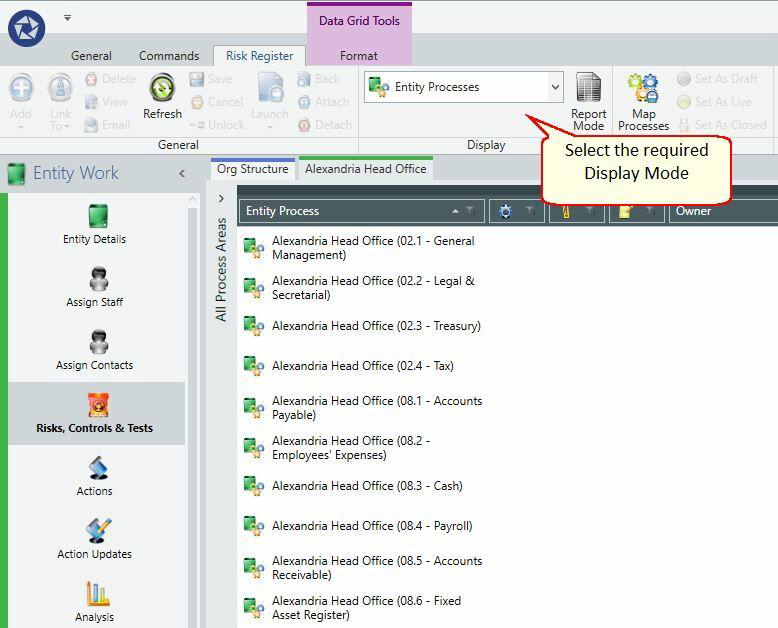Open Entity Details in the sidebar
The image size is (778, 628).
[x=94, y=224]
